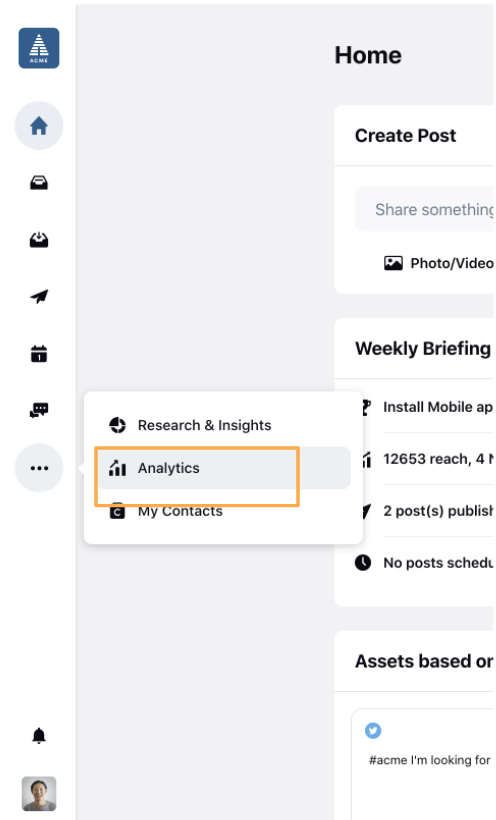The image size is (496, 820).
Task: Click the No posts scheduled clock item
Action: point(424,563)
